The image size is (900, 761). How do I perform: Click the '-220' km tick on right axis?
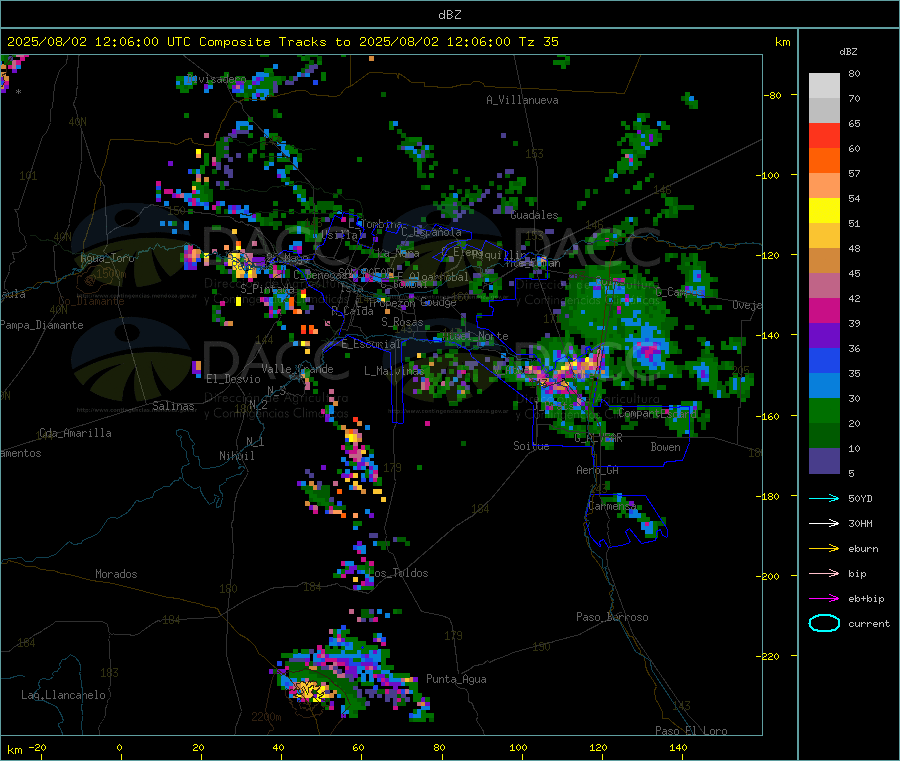tap(769, 657)
